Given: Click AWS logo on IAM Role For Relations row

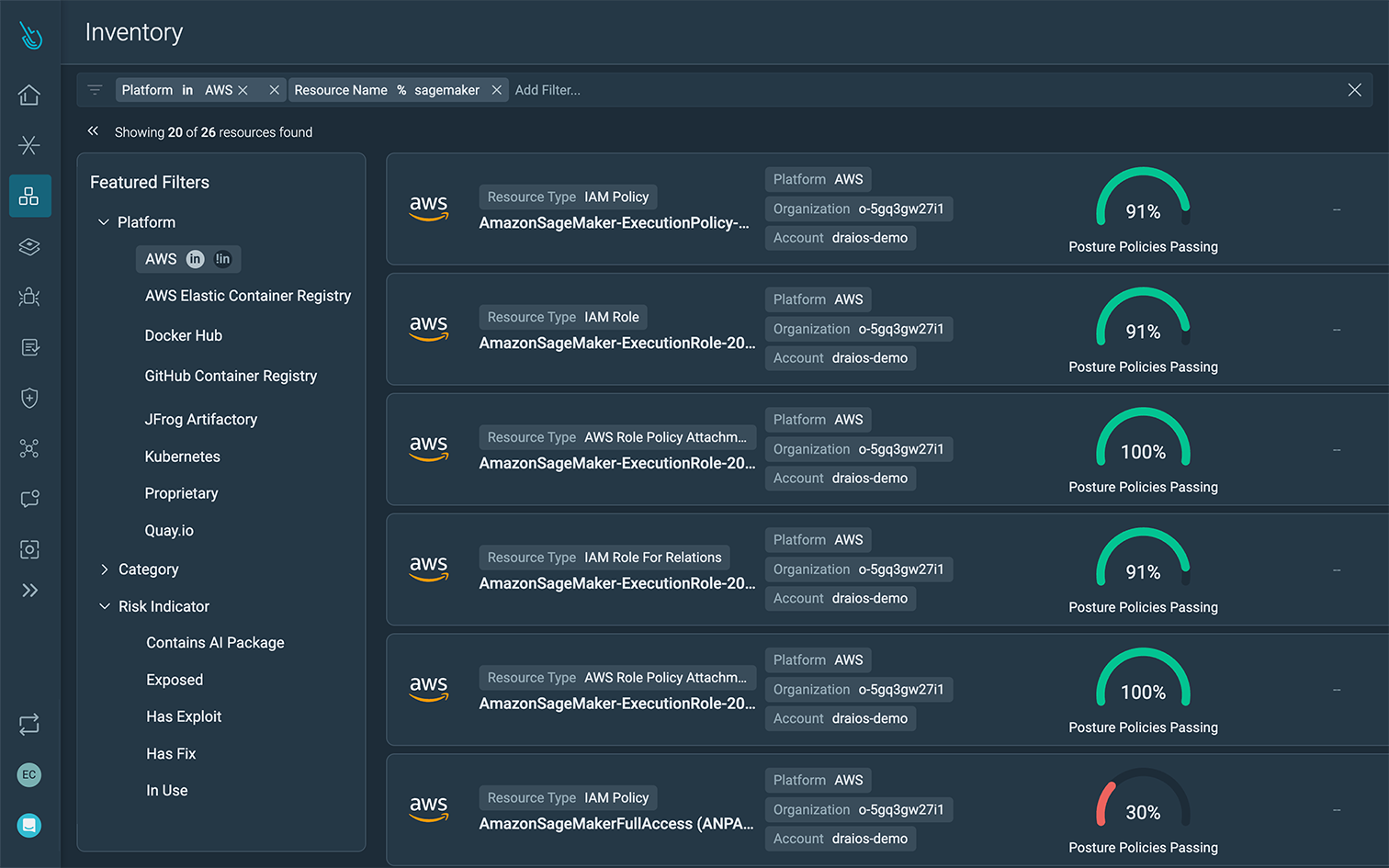Looking at the screenshot, I should (429, 567).
